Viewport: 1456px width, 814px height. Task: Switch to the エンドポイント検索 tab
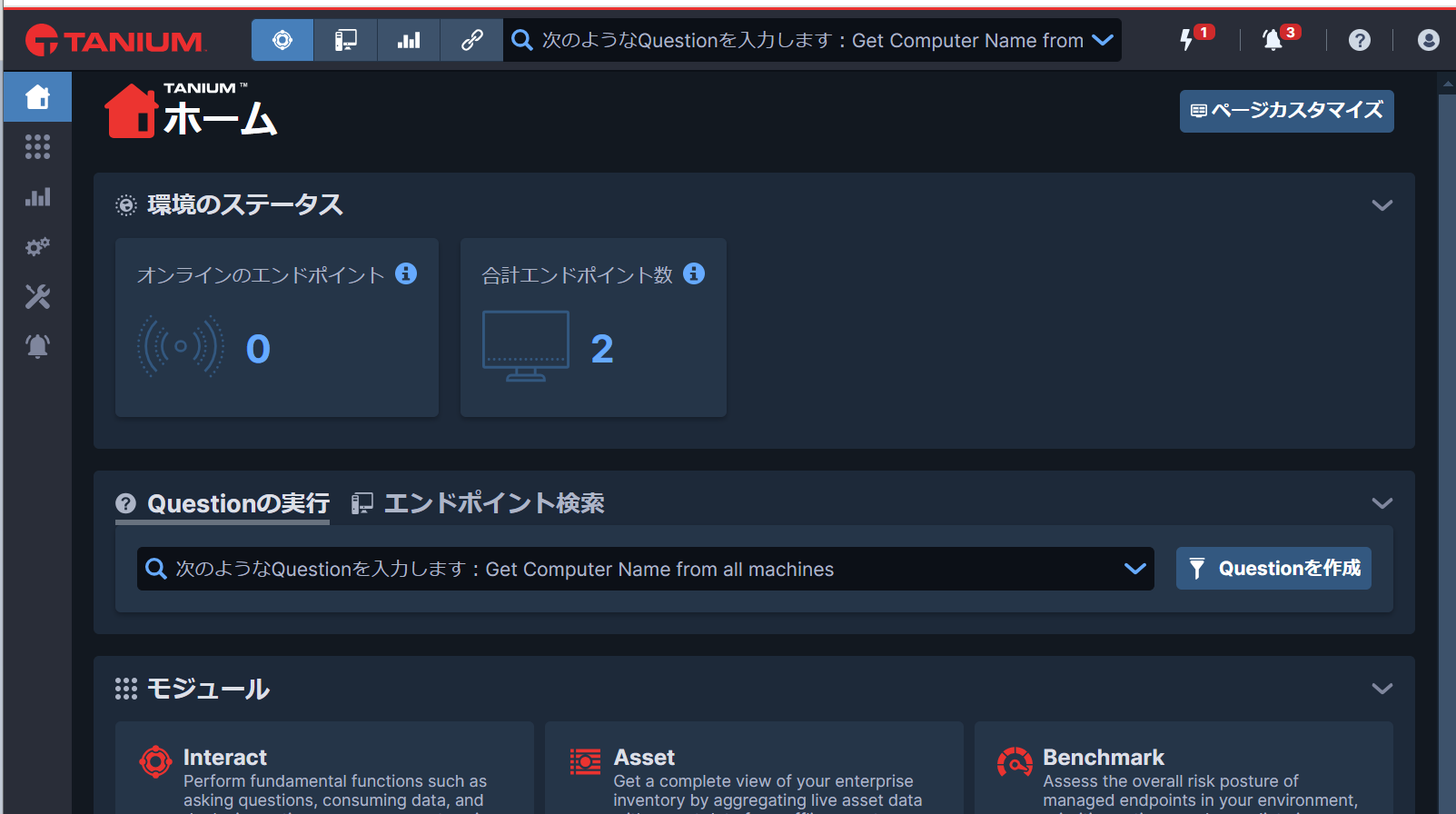478,503
